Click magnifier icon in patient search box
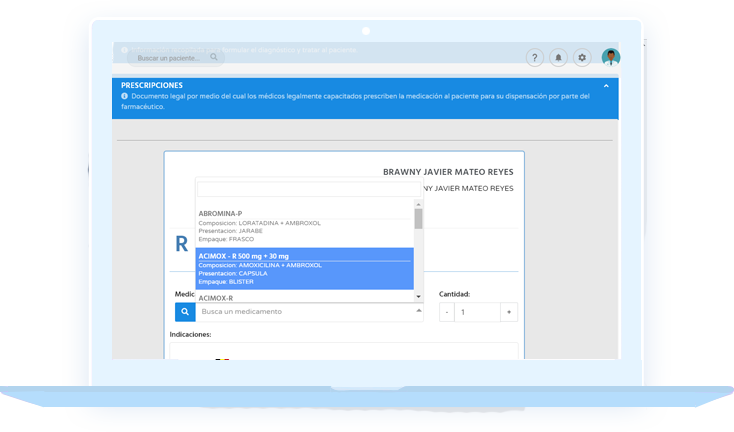Image resolution: width=734 pixels, height=432 pixels. click(214, 58)
